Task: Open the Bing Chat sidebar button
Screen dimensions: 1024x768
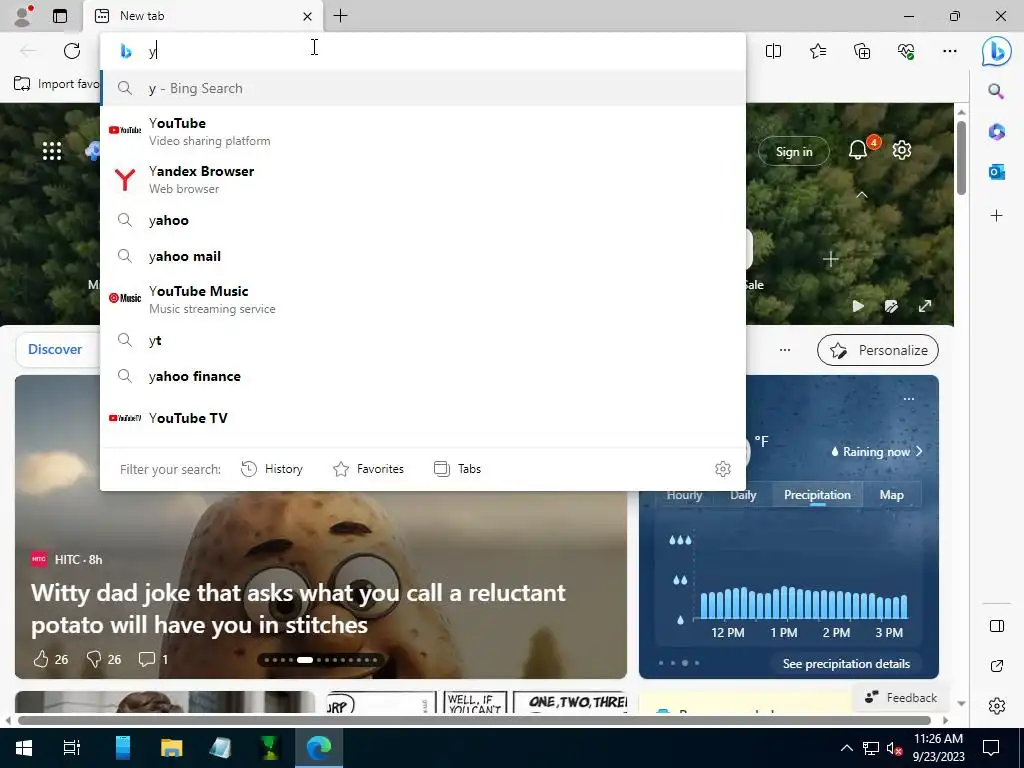Action: tap(997, 51)
